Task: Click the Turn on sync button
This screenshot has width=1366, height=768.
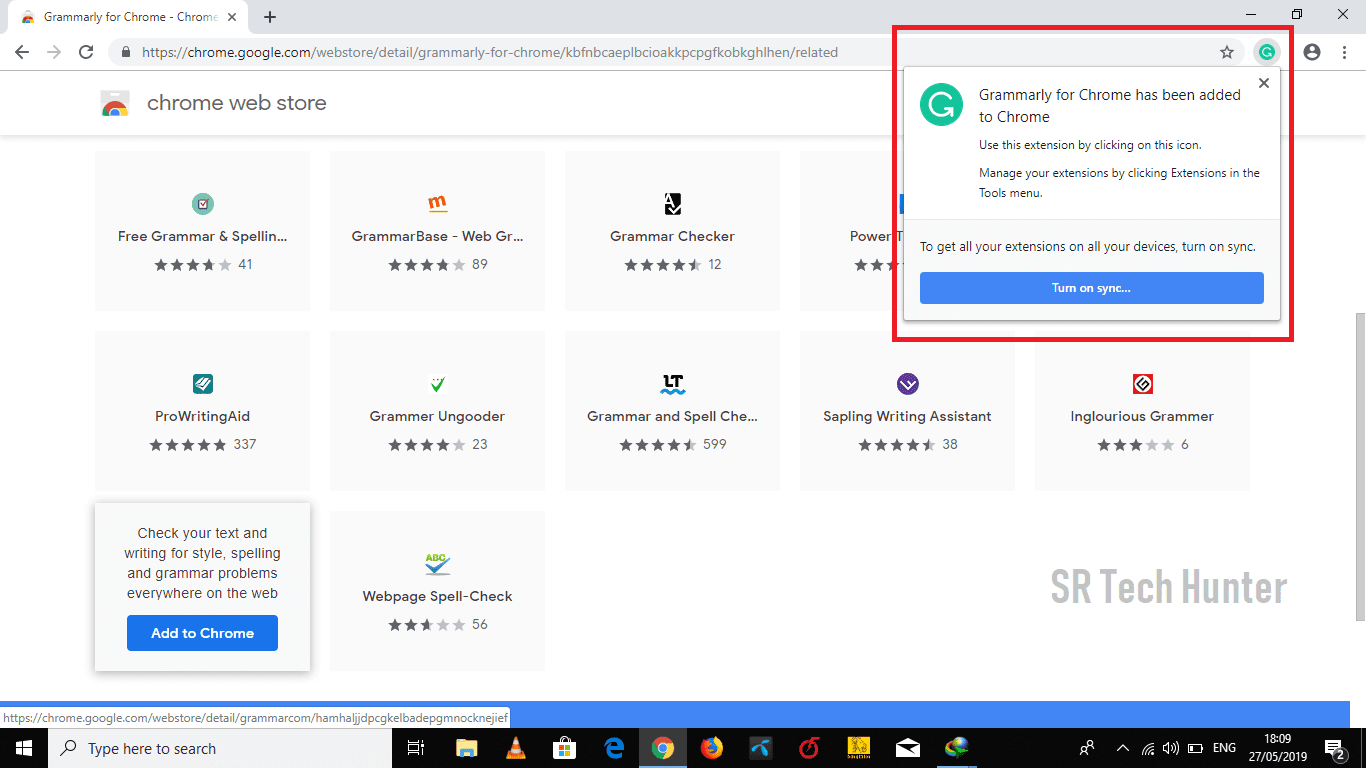Action: [x=1091, y=288]
